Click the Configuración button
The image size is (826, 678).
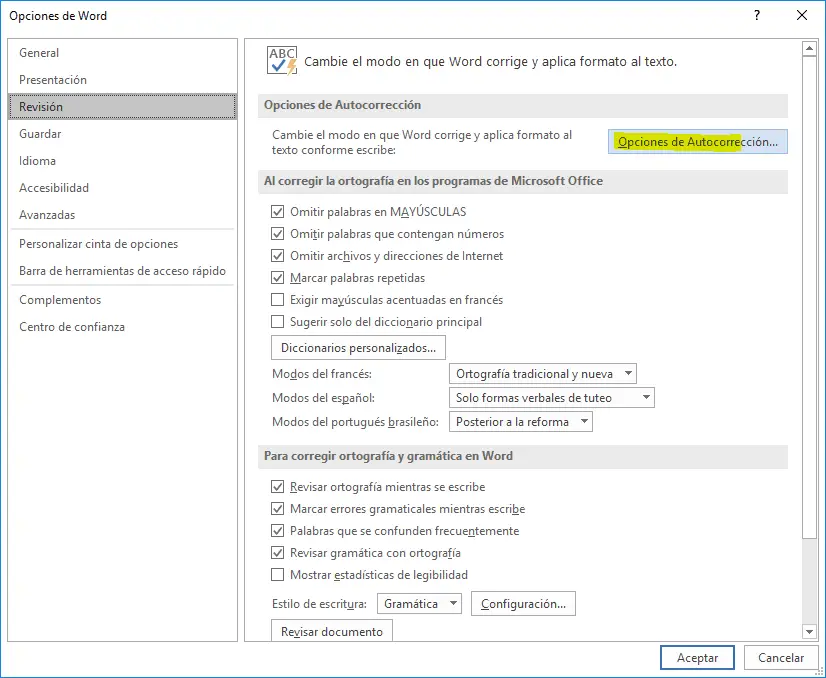point(523,604)
